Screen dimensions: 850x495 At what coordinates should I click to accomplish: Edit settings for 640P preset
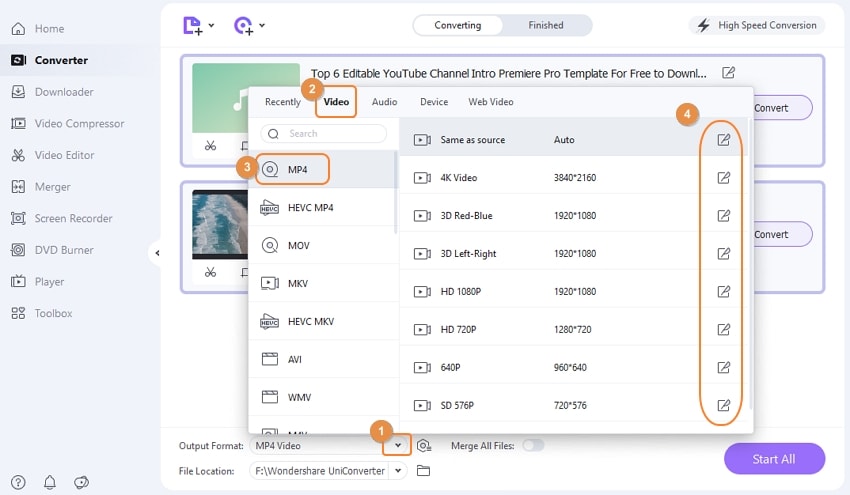click(723, 368)
